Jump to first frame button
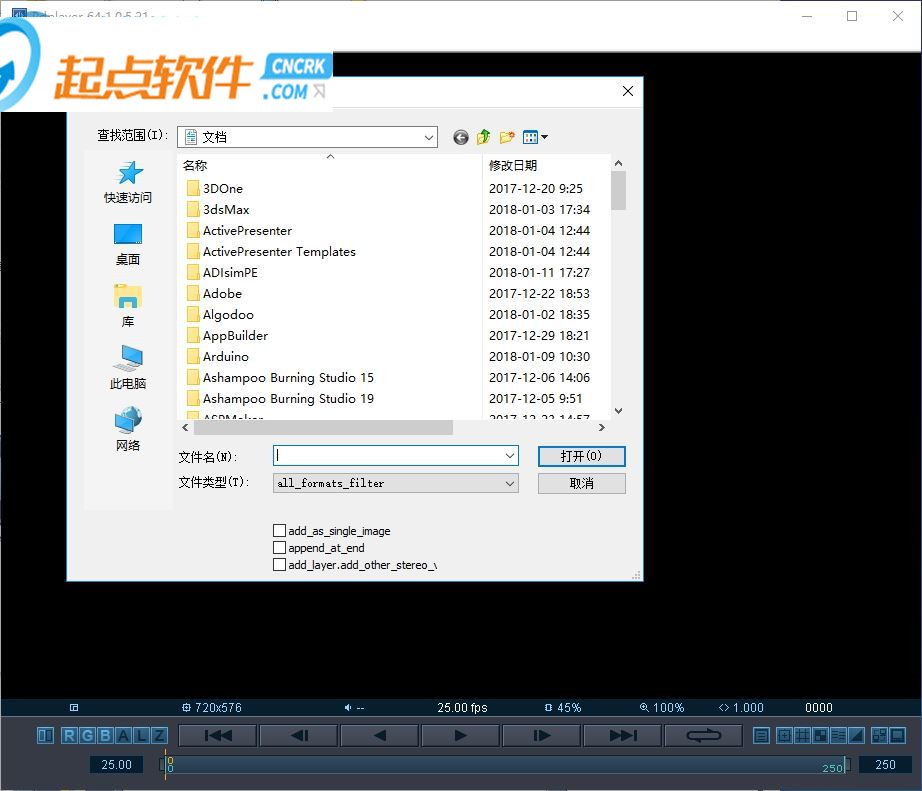The height and width of the screenshot is (791, 922). click(218, 735)
